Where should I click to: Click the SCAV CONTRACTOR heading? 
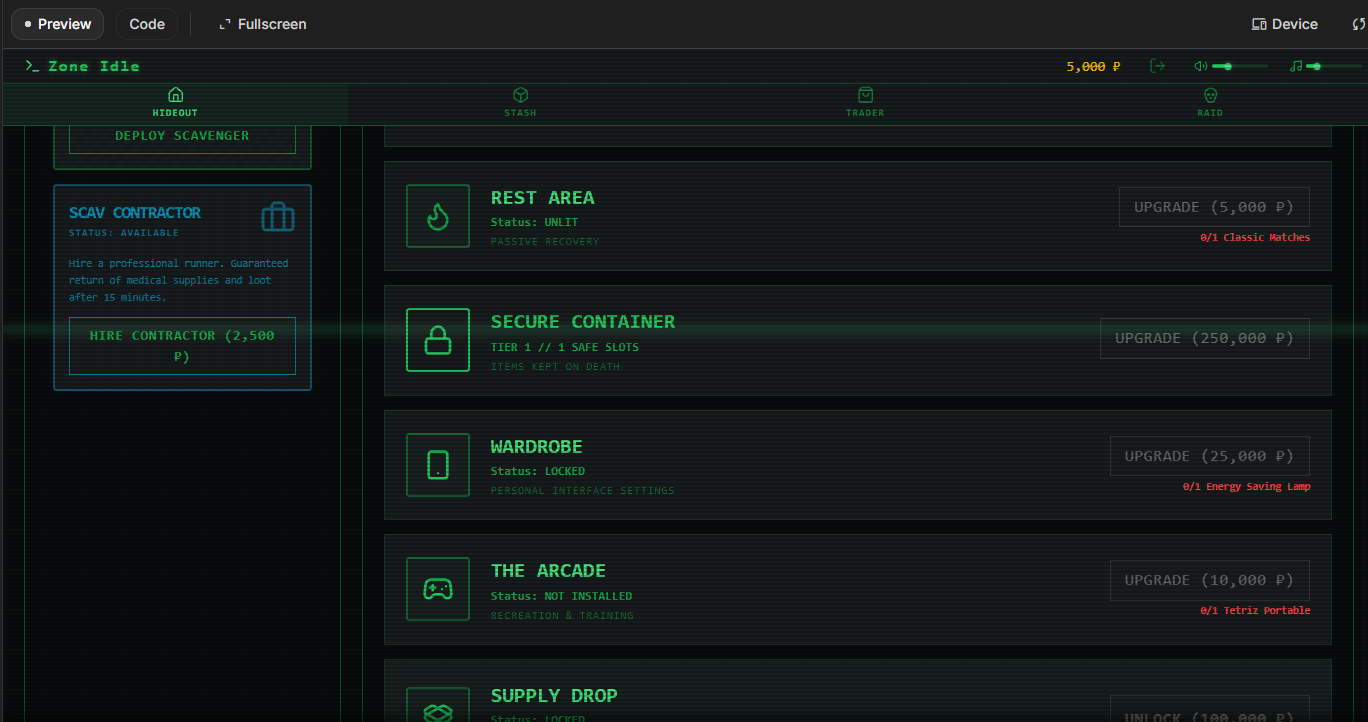(x=135, y=213)
